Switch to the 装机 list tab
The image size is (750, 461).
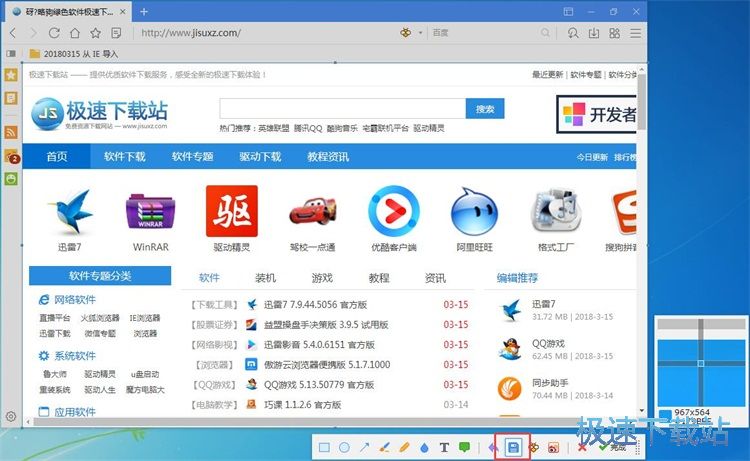point(265,278)
